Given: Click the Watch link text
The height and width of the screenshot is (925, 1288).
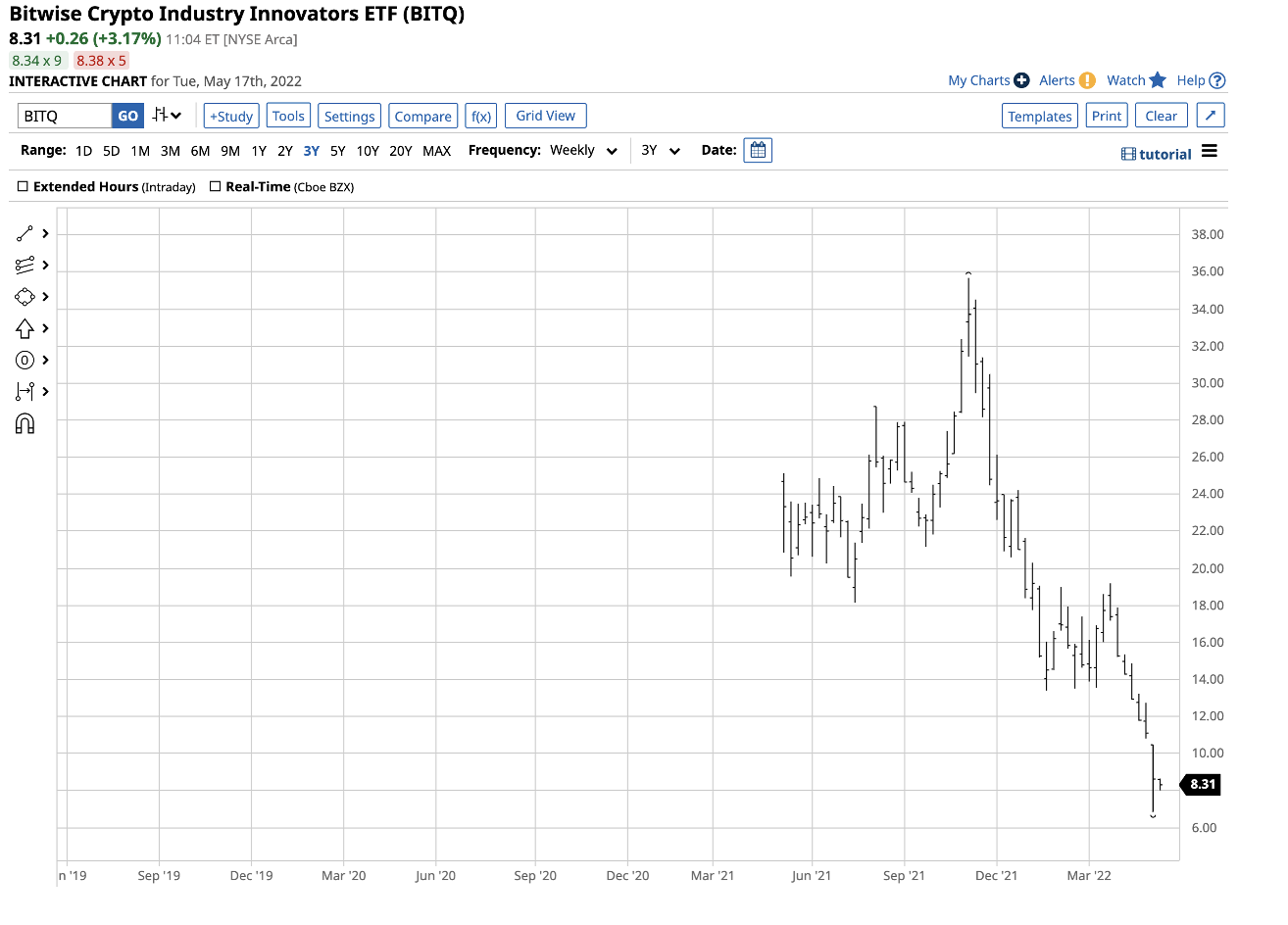Looking at the screenshot, I should pyautogui.click(x=1126, y=80).
